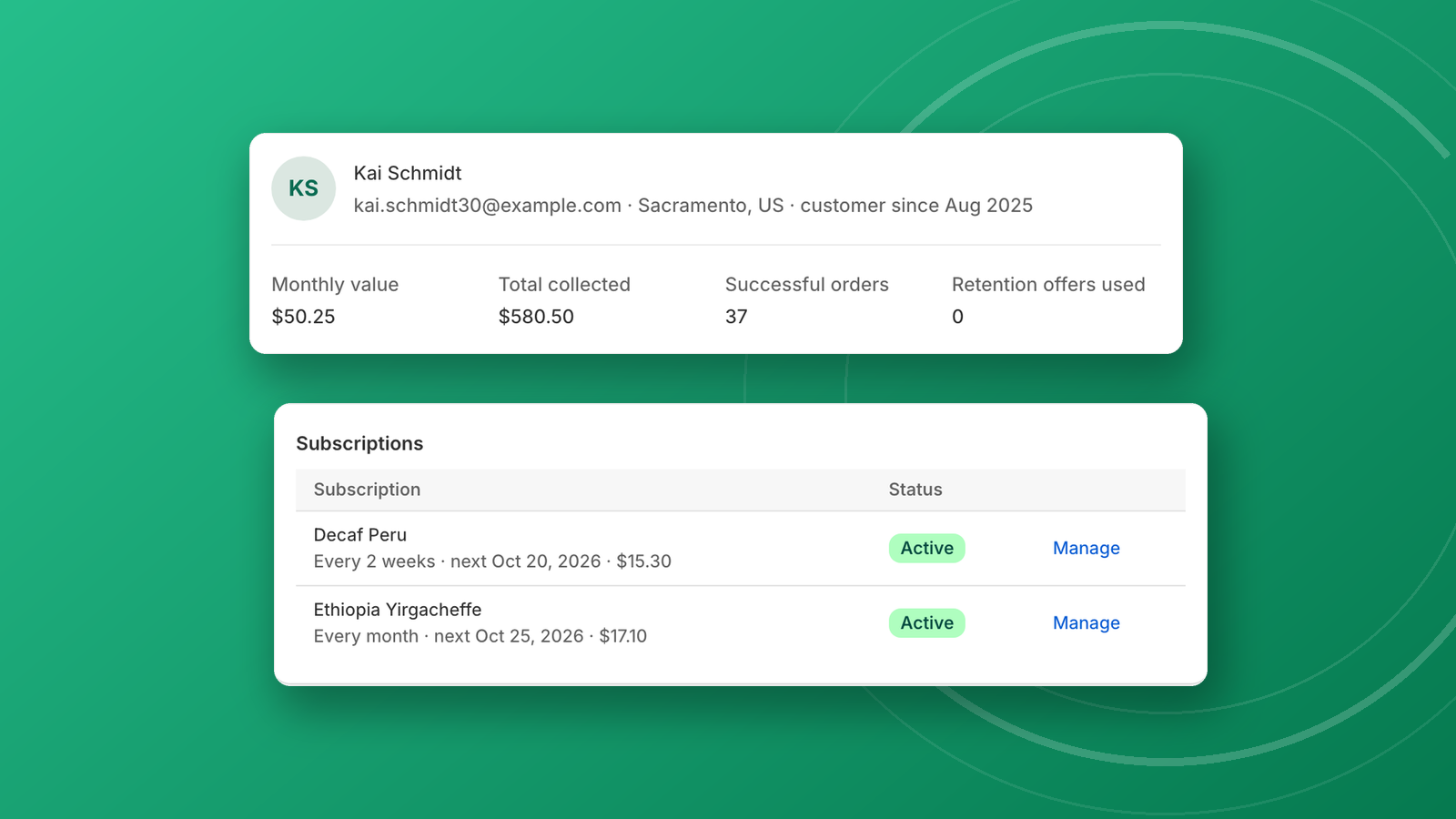The height and width of the screenshot is (819, 1456).
Task: Click the Retention offers used label
Action: pyautogui.click(x=1048, y=285)
